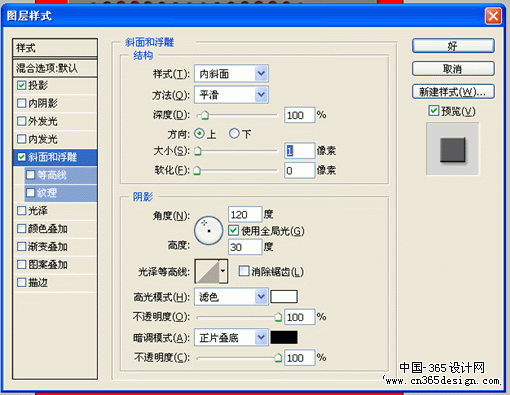Enable the 渐变叠加 checkbox

21,247
